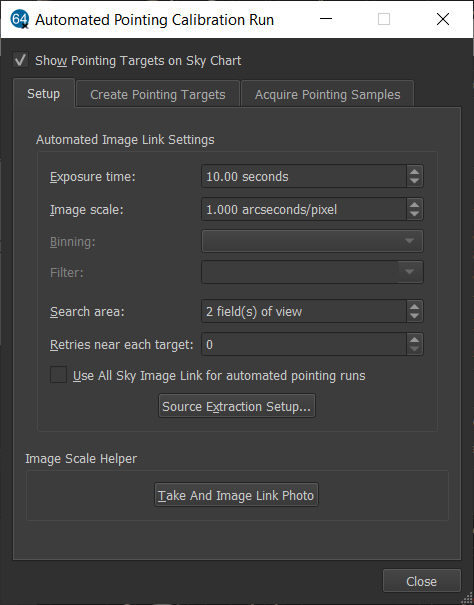
Task: Decrease search area fields of view
Action: pos(415,316)
